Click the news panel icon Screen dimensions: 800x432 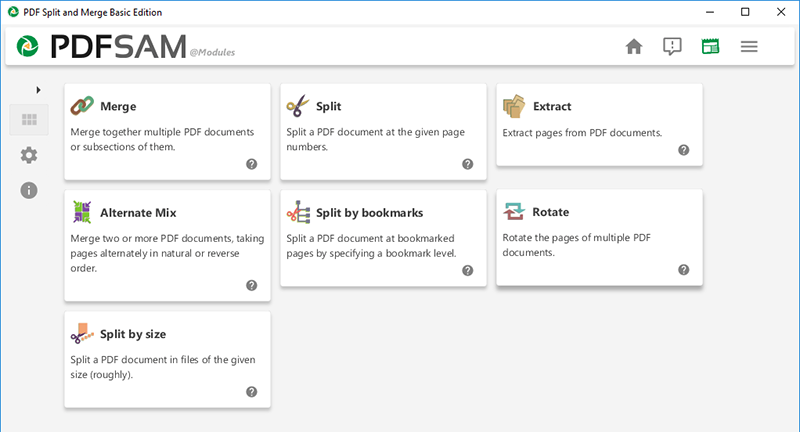click(710, 46)
